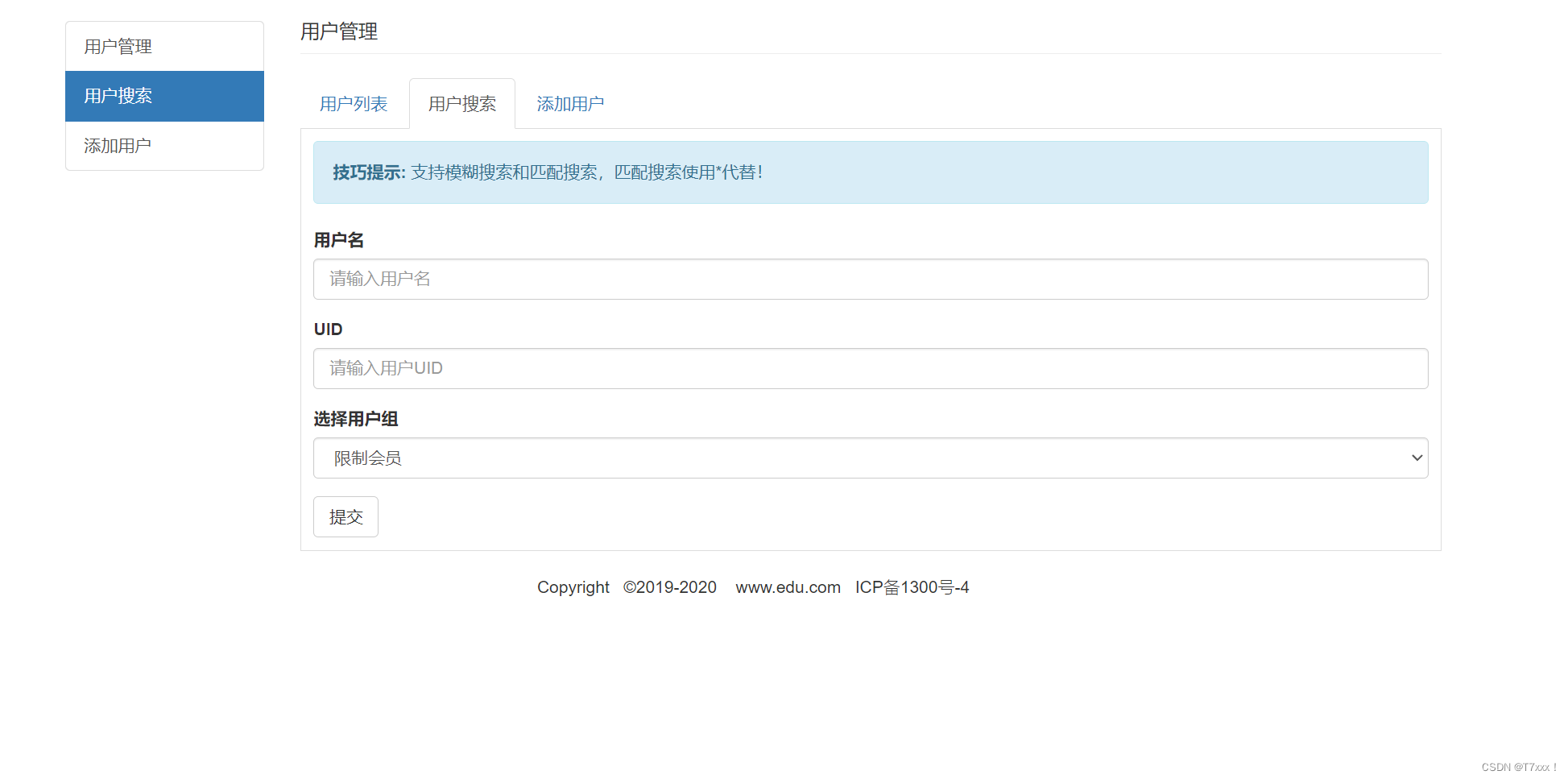Switch to the 添加用户 tab

(x=570, y=104)
